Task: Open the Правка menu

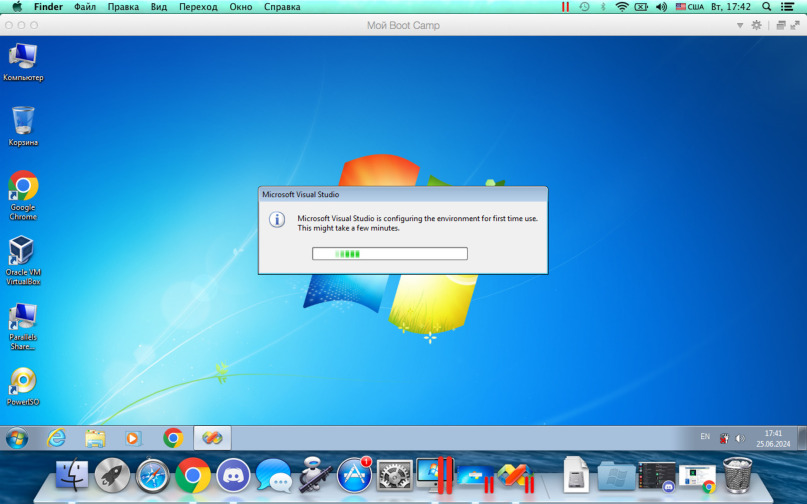Action: [123, 7]
